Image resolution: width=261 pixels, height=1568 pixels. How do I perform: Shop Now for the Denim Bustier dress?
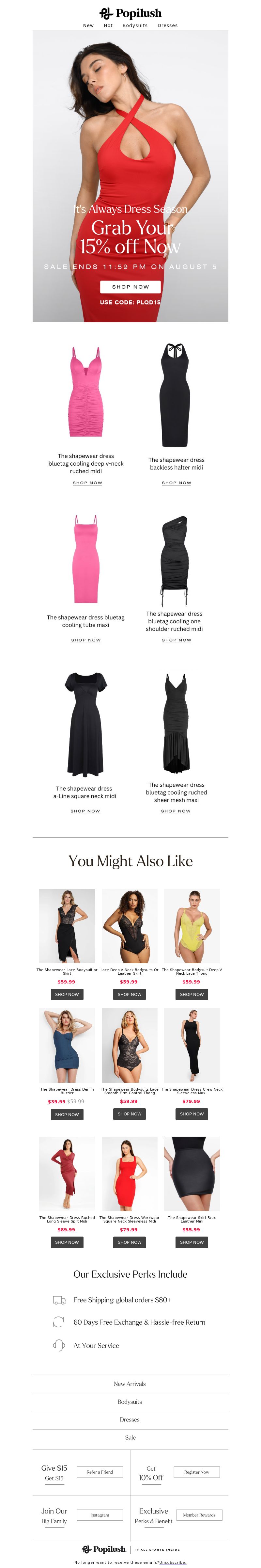point(67,1114)
